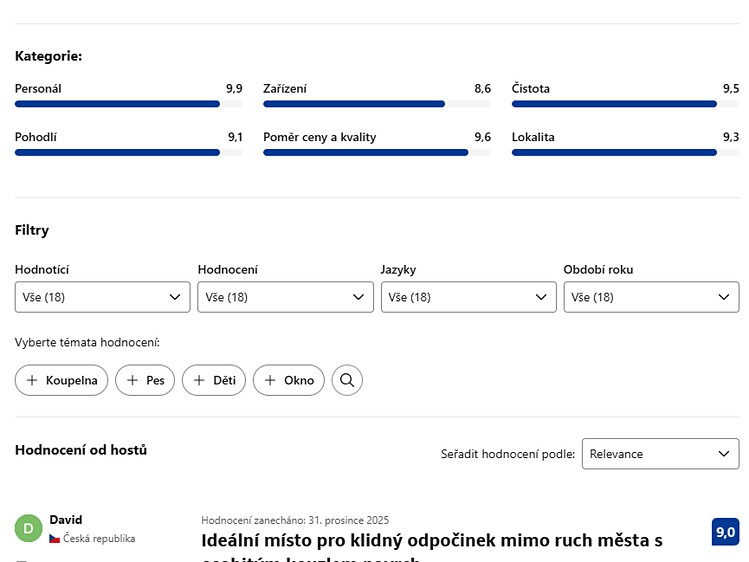Toggle the Okno topic filter
Viewport: 749px width, 562px height.
pos(289,380)
